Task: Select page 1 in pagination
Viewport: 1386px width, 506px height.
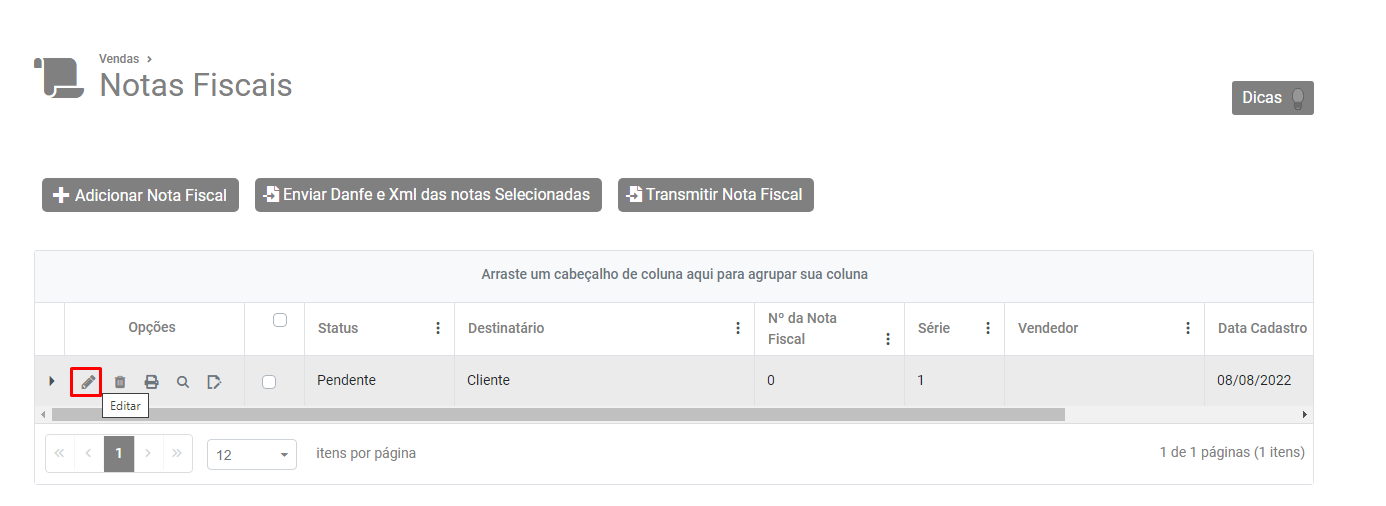Action: 119,453
